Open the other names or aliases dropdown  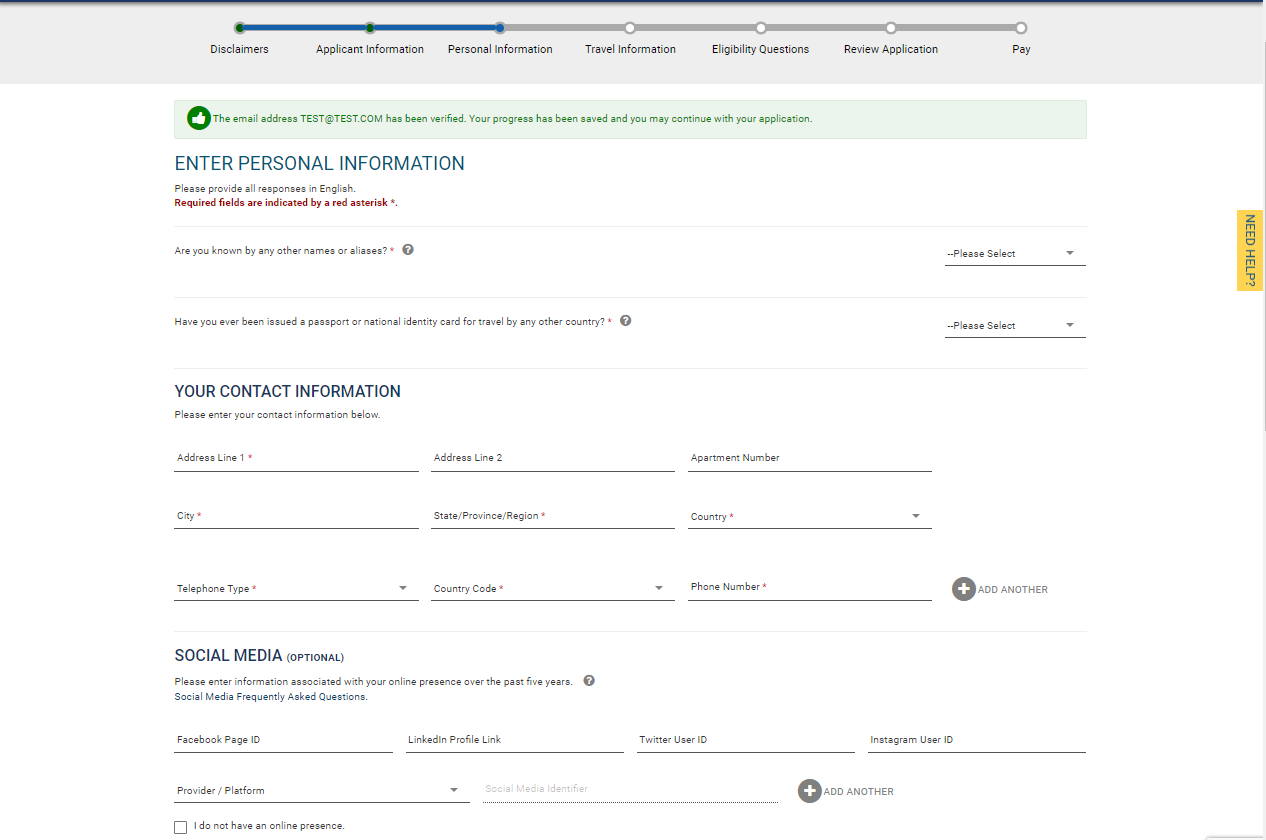(x=1014, y=254)
